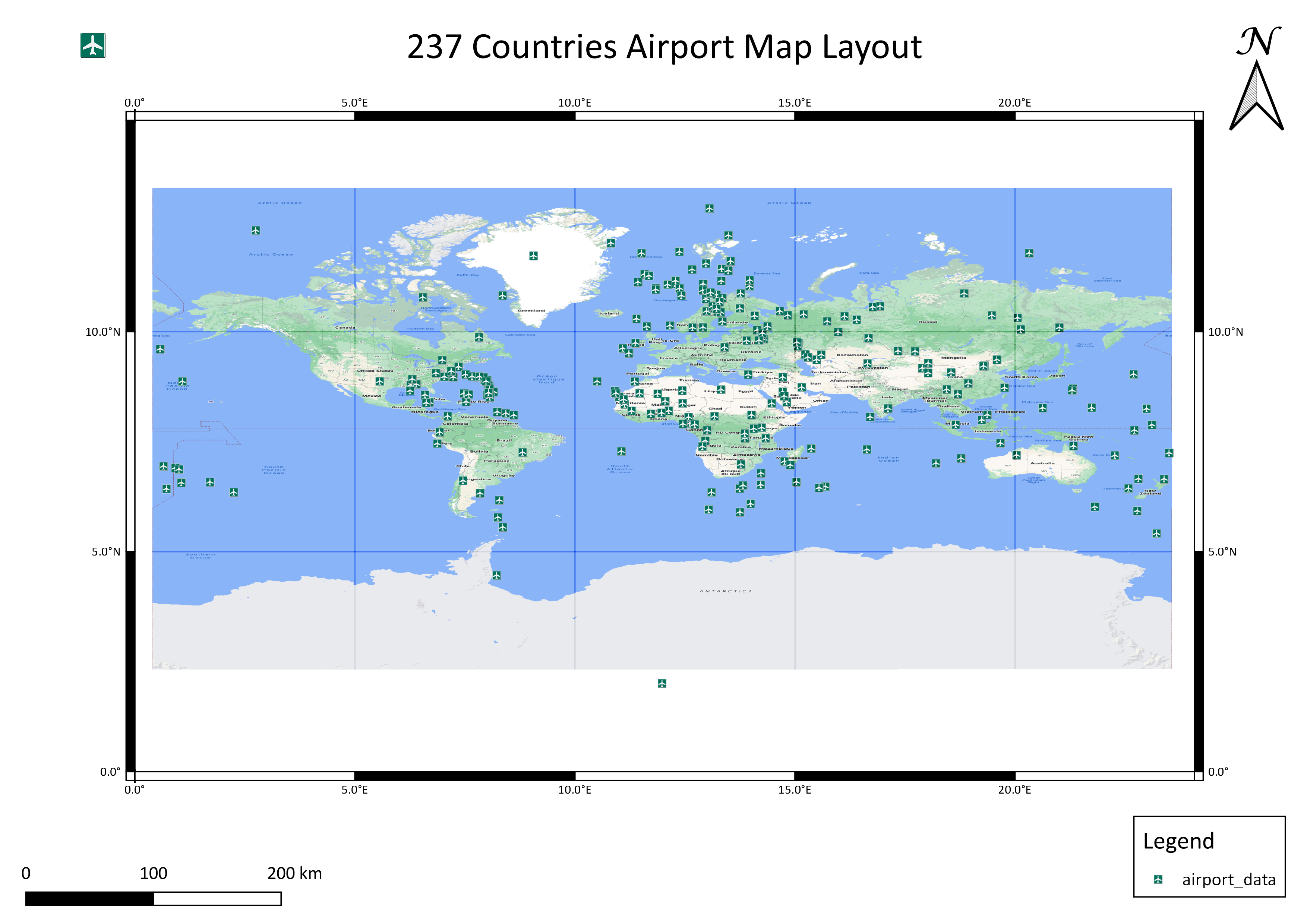This screenshot has height=924, width=1307.
Task: Click the '200 km' scale bar label
Action: click(x=294, y=873)
